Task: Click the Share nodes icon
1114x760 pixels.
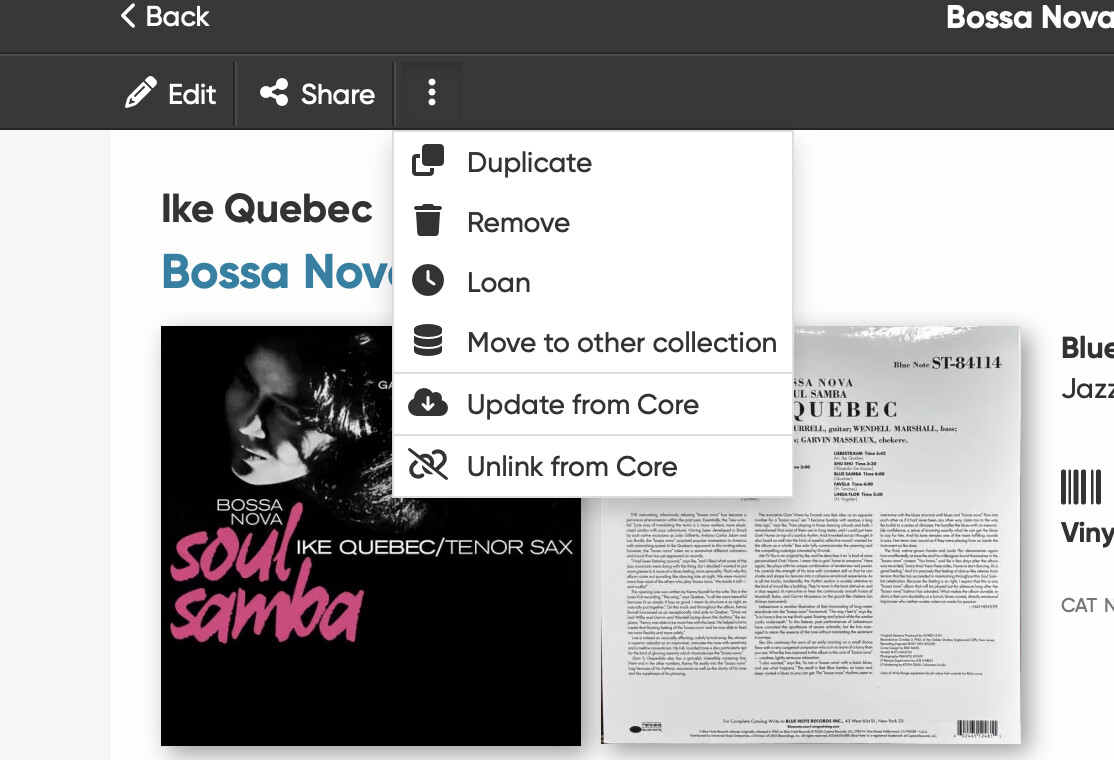Action: tap(274, 93)
